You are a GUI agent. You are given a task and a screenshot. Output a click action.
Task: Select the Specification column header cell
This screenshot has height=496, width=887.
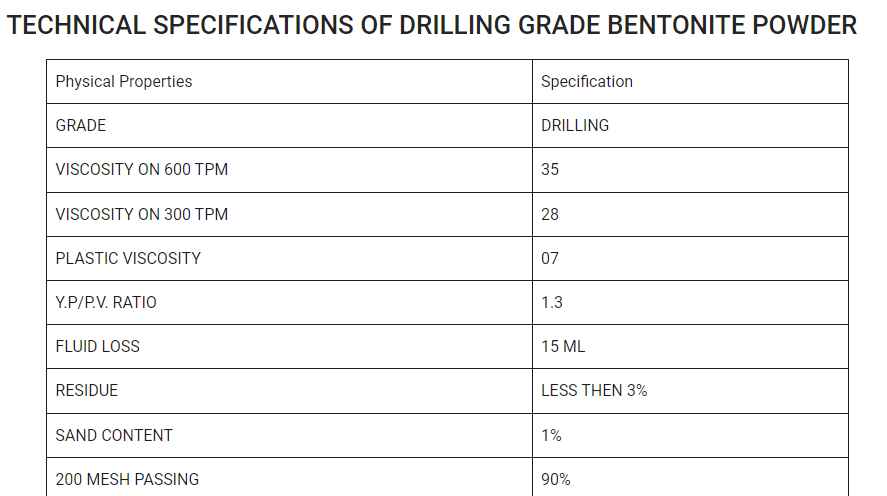point(690,81)
